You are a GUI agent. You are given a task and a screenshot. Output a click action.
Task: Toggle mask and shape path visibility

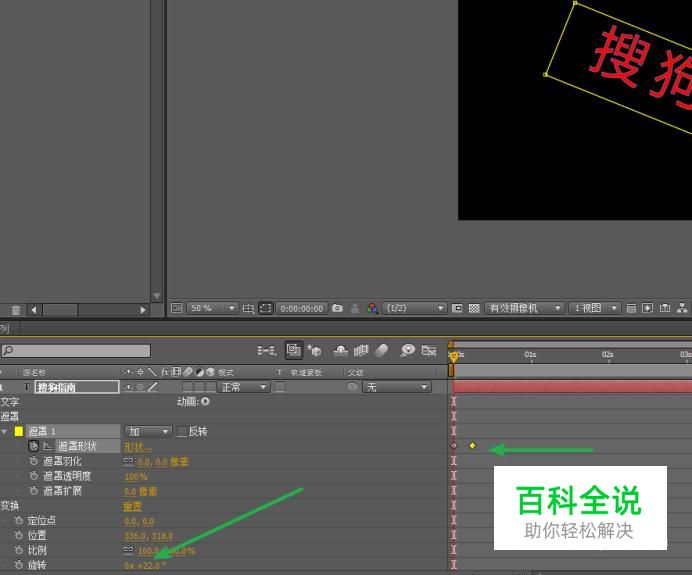tap(266, 308)
